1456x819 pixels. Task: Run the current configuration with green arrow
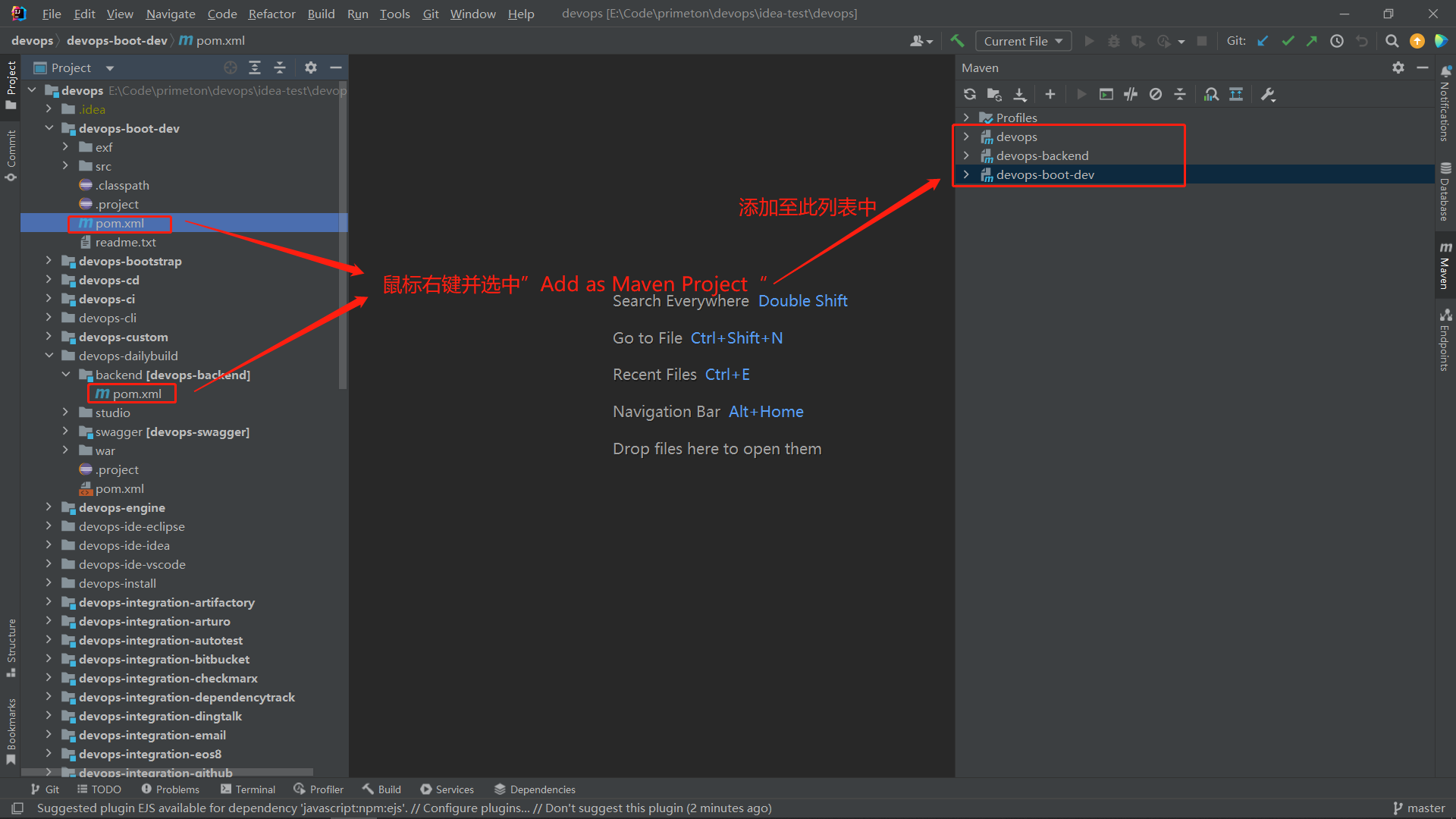[1089, 41]
